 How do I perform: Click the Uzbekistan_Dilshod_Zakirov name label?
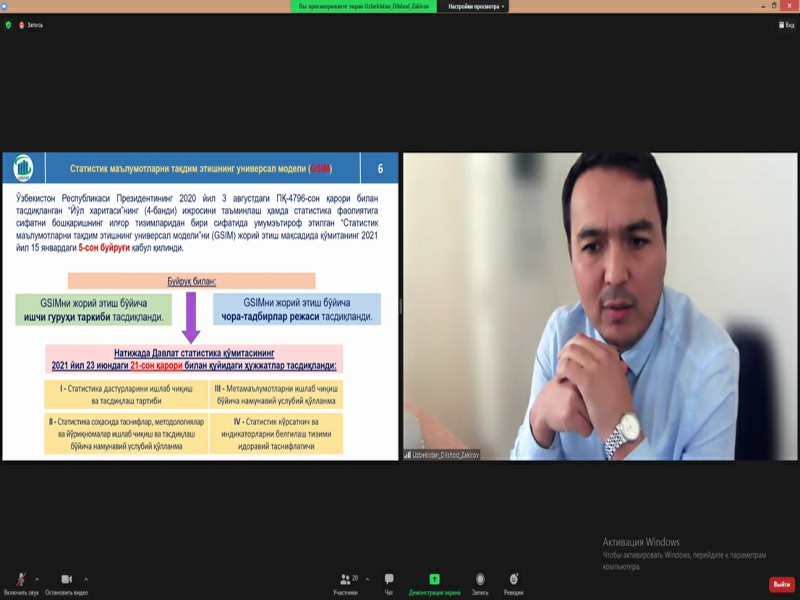point(442,454)
